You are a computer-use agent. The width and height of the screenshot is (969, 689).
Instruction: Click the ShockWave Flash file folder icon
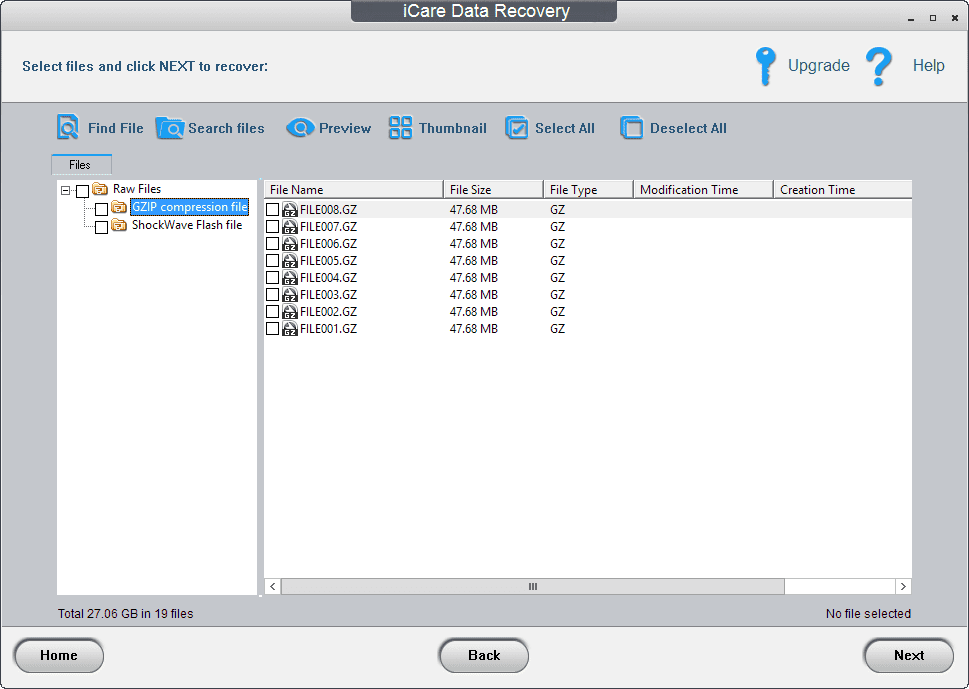(119, 225)
